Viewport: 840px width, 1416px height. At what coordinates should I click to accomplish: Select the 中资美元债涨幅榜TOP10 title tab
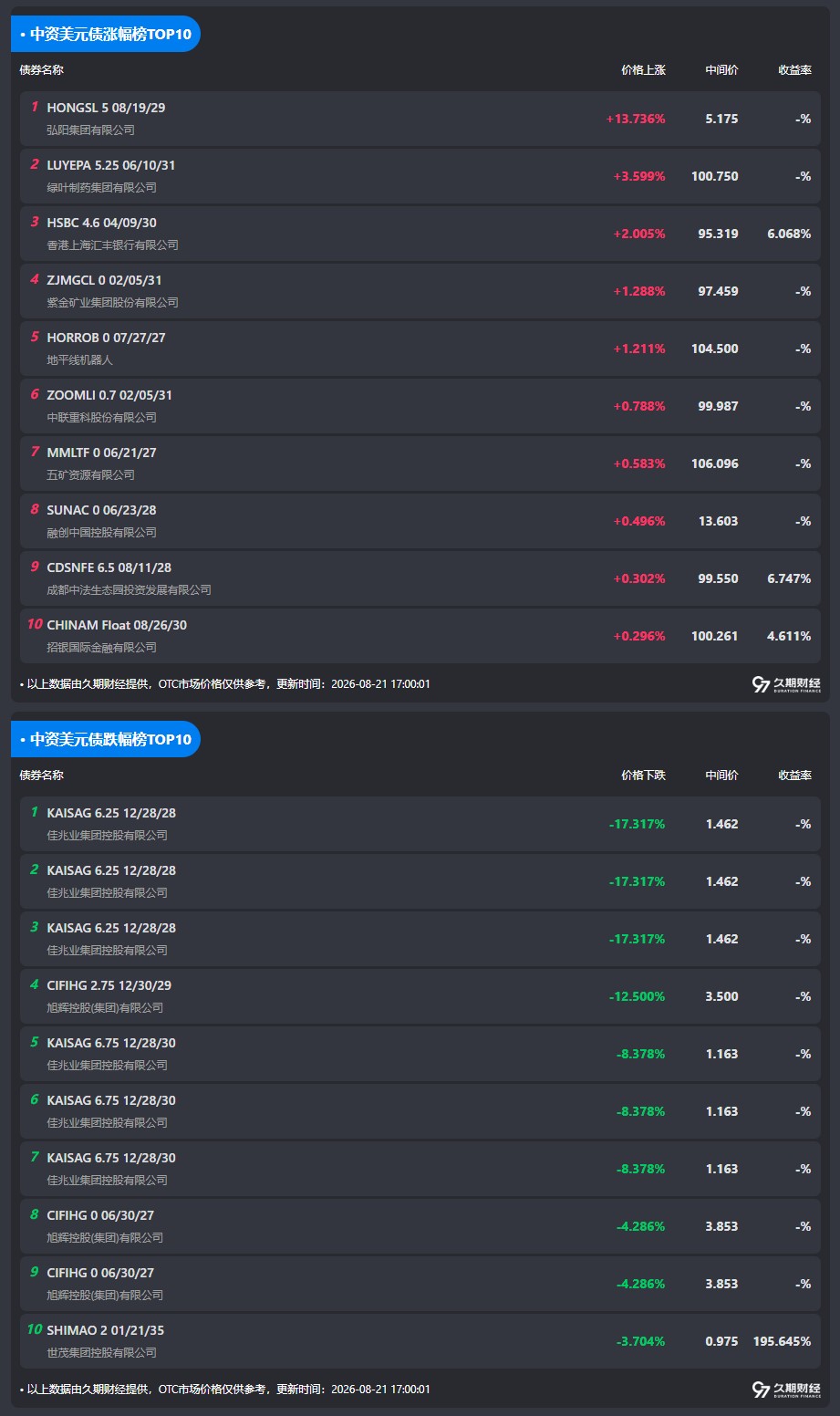pos(106,34)
